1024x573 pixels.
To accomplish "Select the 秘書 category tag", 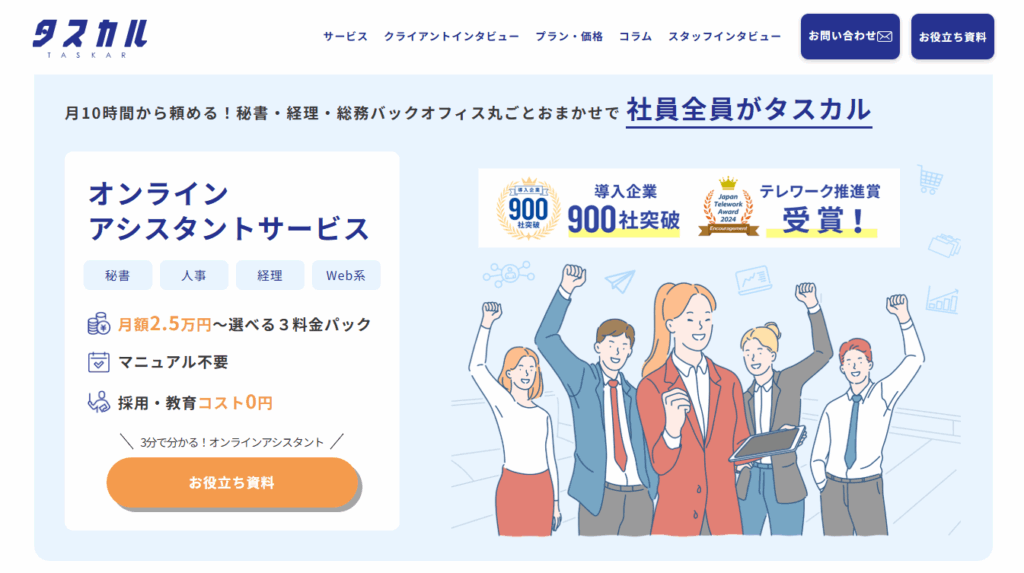I will point(118,275).
